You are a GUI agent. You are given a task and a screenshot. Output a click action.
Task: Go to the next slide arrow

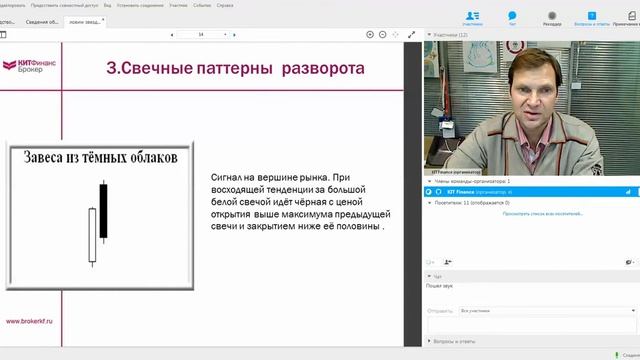click(x=234, y=35)
